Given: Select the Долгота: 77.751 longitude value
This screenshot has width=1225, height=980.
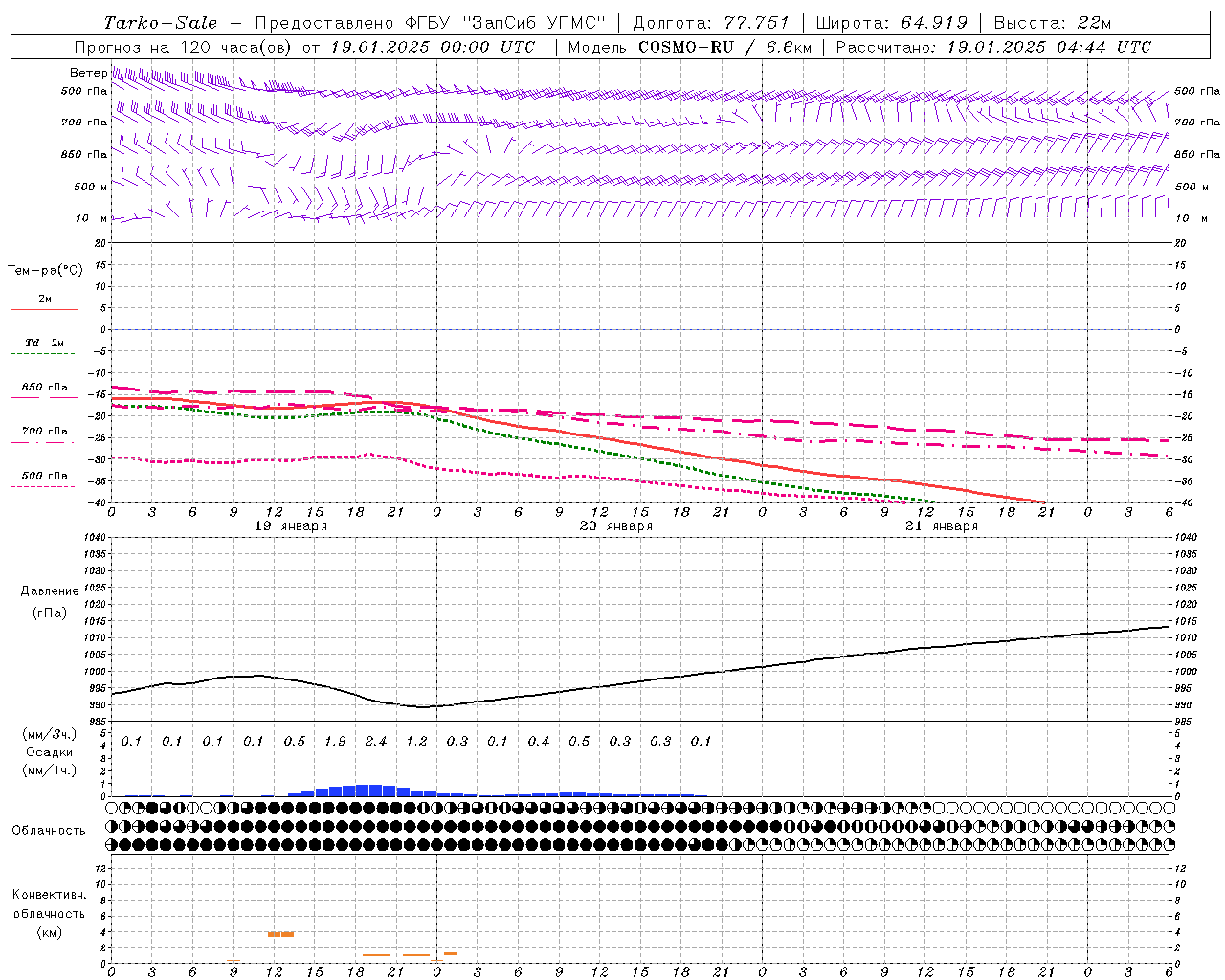Looking at the screenshot, I should 711,23.
